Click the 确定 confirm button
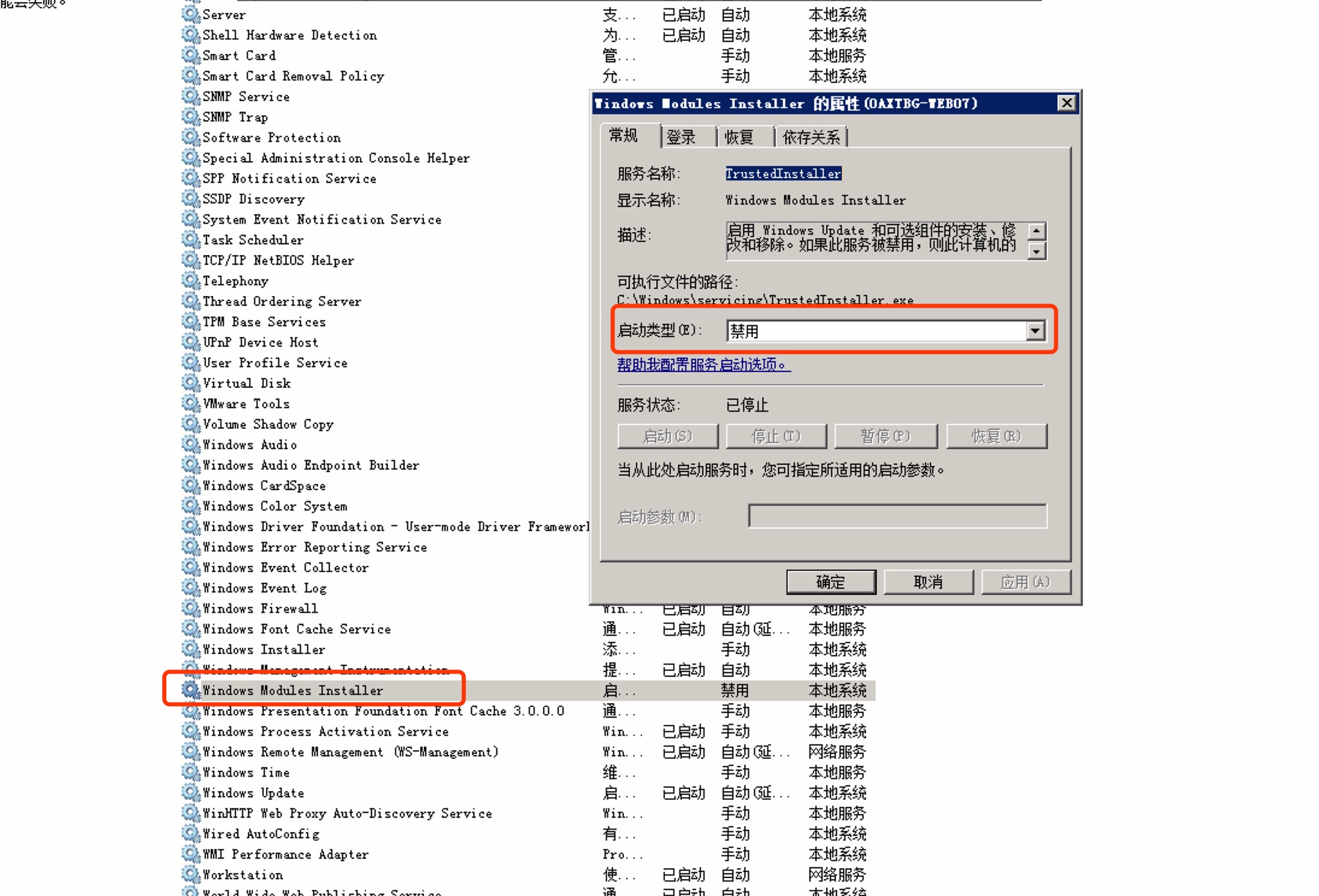 830,582
